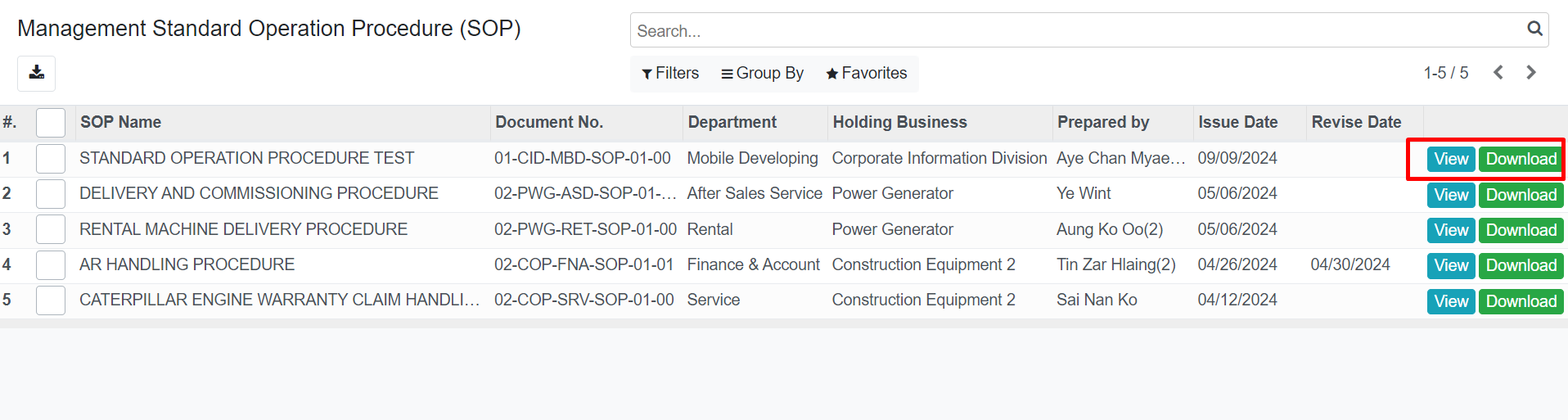This screenshot has width=1568, height=420.
Task: Open the RENTAL MACHINE DELIVERY PROCEDURE record
Action: tap(243, 229)
